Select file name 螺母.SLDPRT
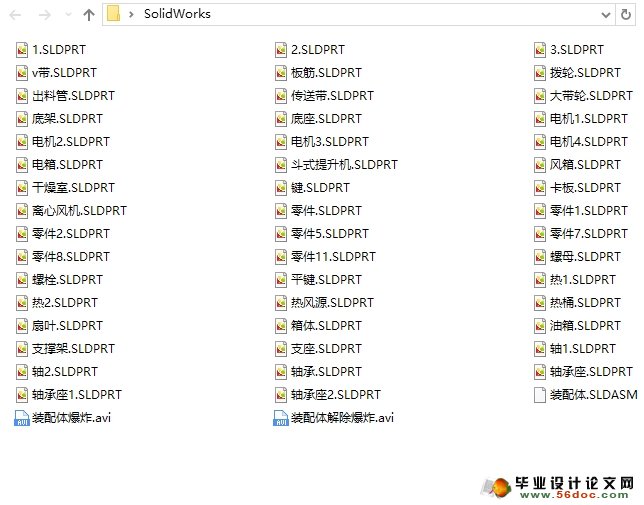 tap(585, 257)
